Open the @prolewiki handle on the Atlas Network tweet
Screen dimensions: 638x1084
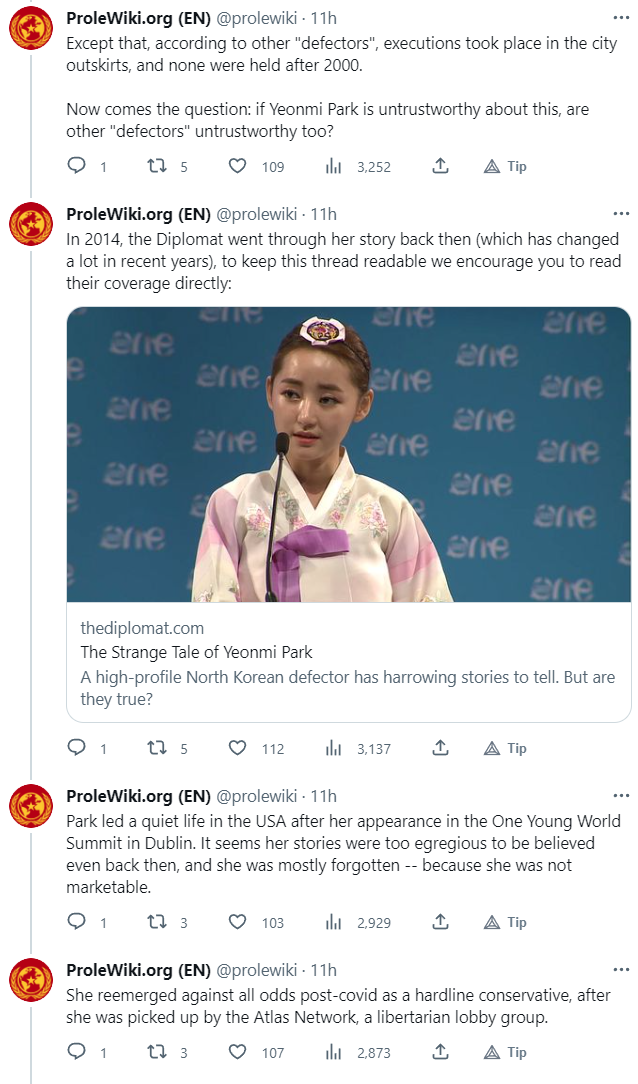(x=257, y=970)
